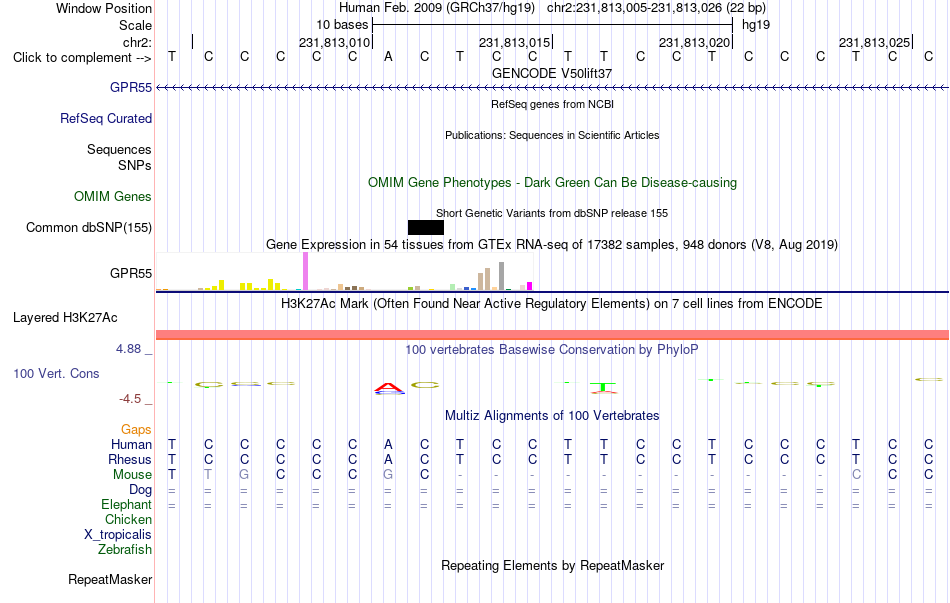Select the Zebrafish alignment row label
The image size is (950, 603).
tap(125, 550)
